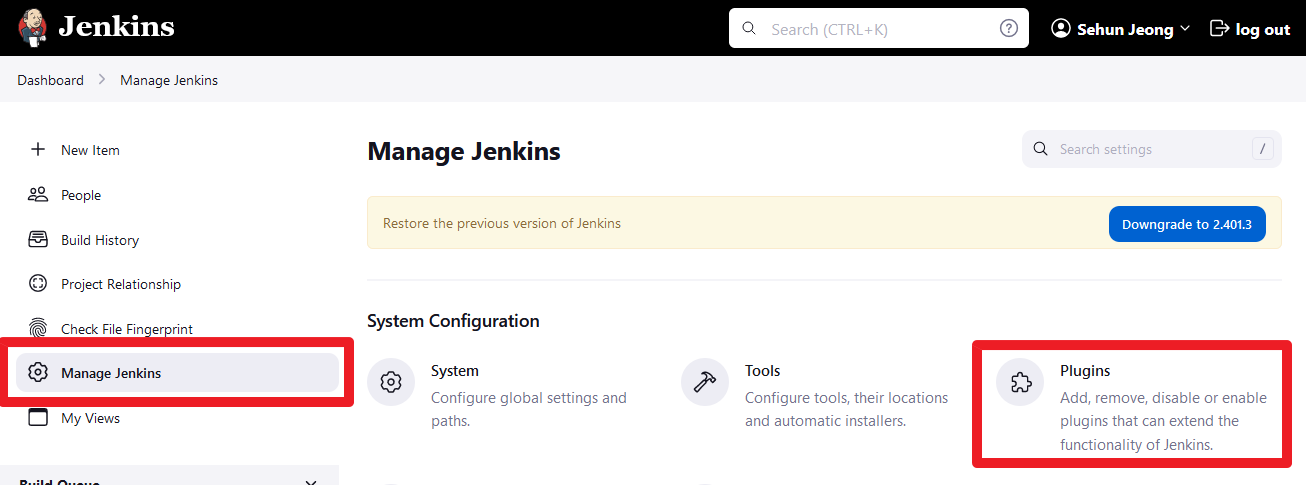
Task: Click the Build History tray icon
Action: click(x=38, y=239)
